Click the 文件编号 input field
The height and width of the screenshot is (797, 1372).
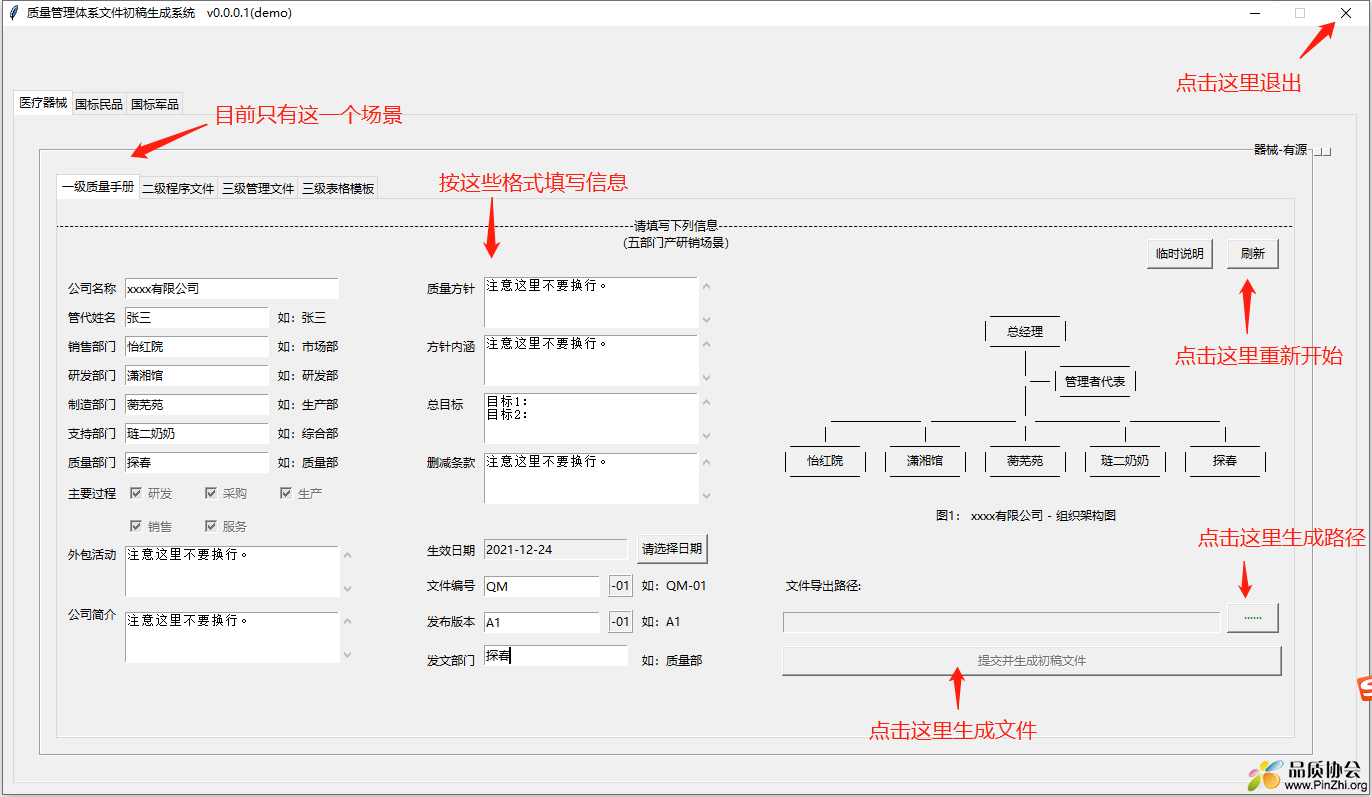[x=542, y=586]
